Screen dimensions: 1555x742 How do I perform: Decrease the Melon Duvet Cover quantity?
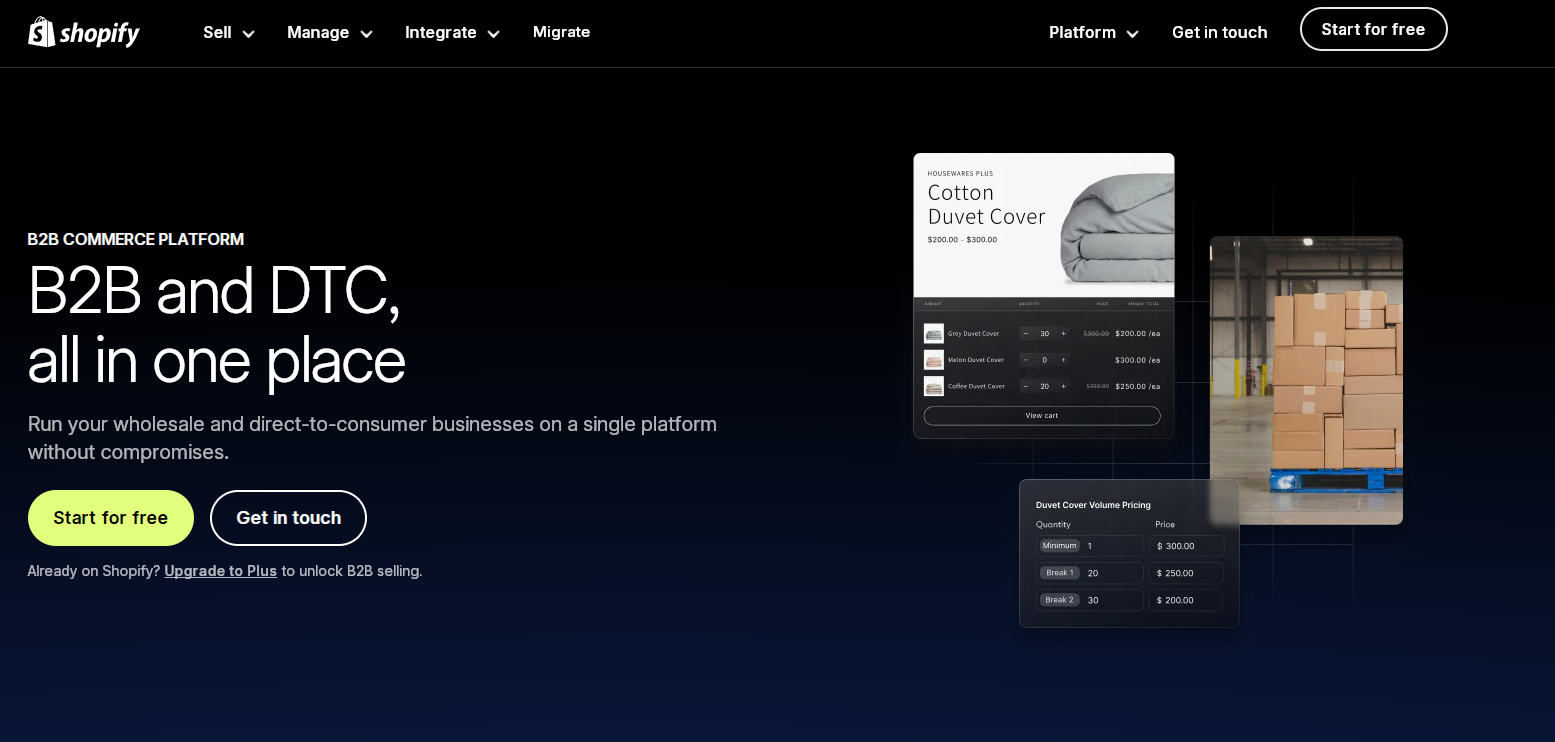[1026, 360]
